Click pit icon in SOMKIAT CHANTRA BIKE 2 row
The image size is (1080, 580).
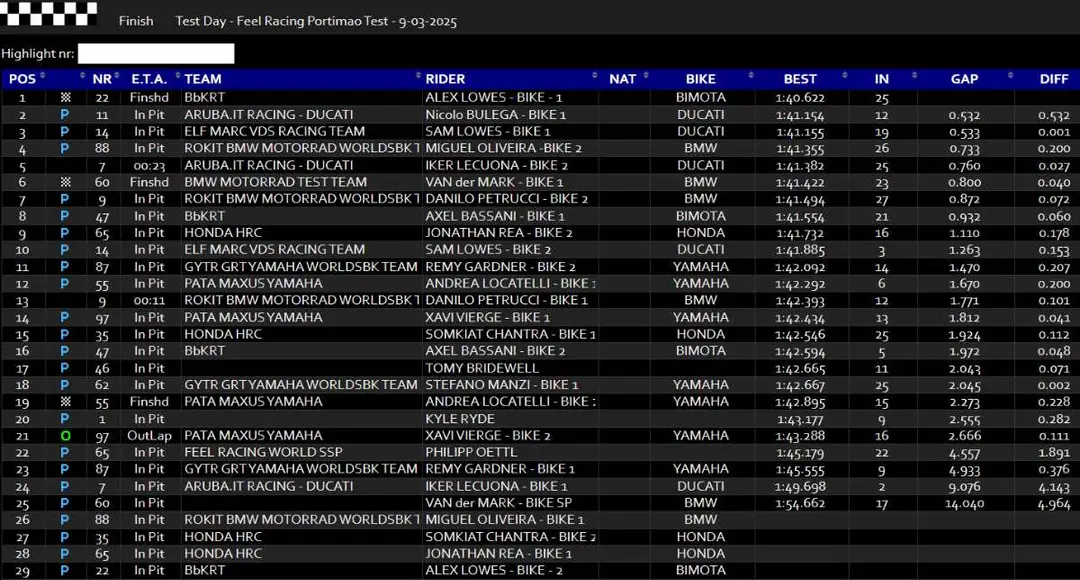[x=65, y=537]
